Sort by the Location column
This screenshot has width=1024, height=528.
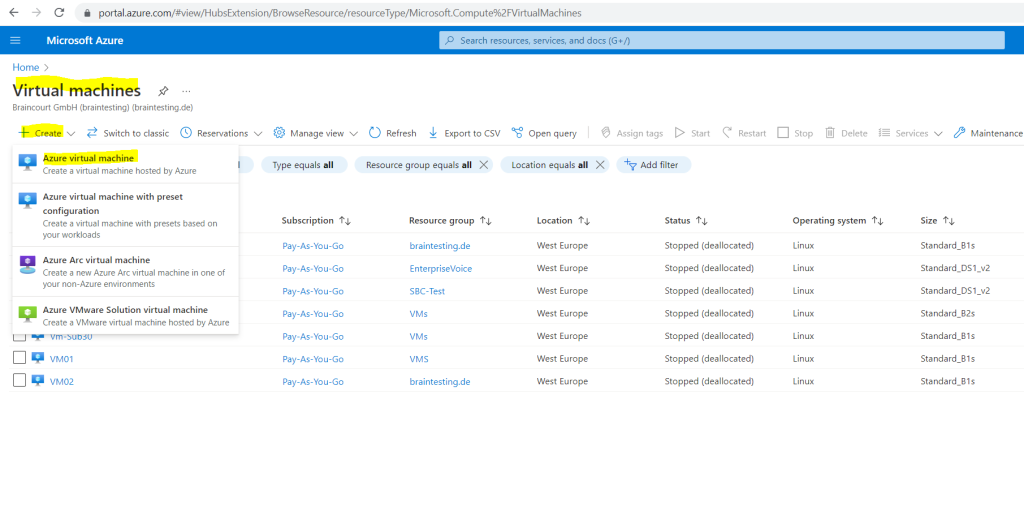563,221
